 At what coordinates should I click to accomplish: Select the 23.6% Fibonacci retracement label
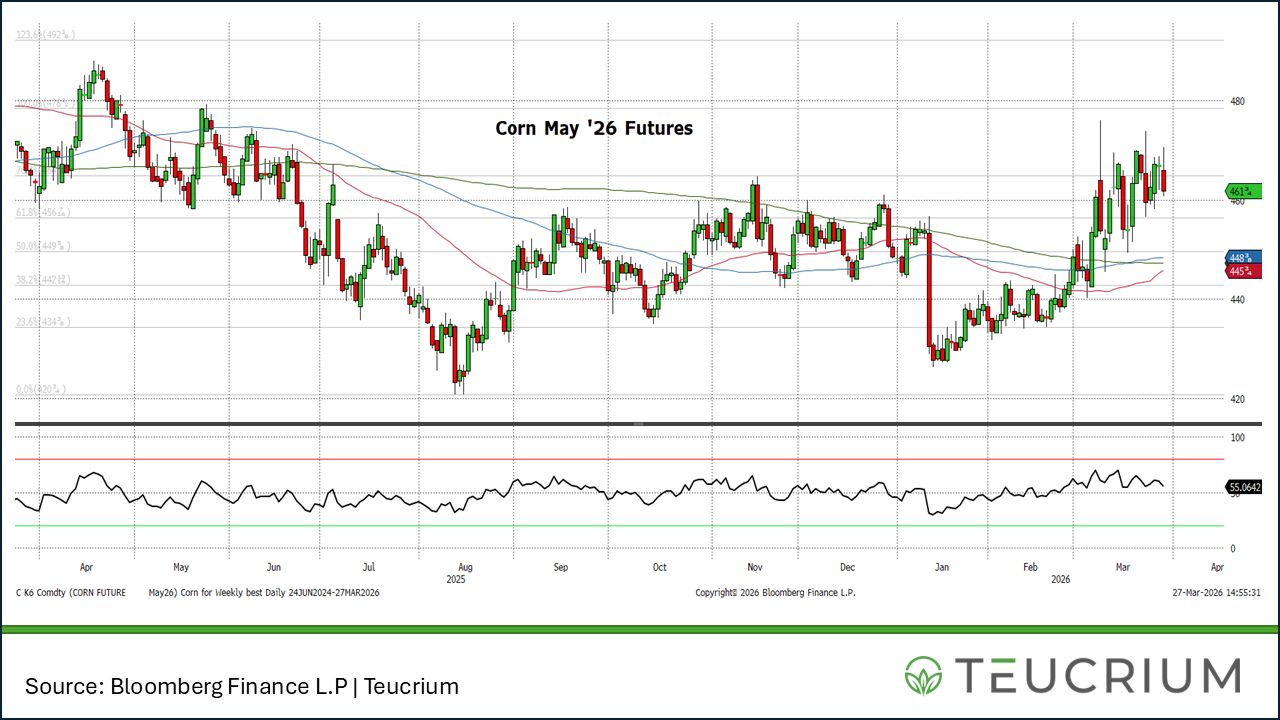click(42, 322)
